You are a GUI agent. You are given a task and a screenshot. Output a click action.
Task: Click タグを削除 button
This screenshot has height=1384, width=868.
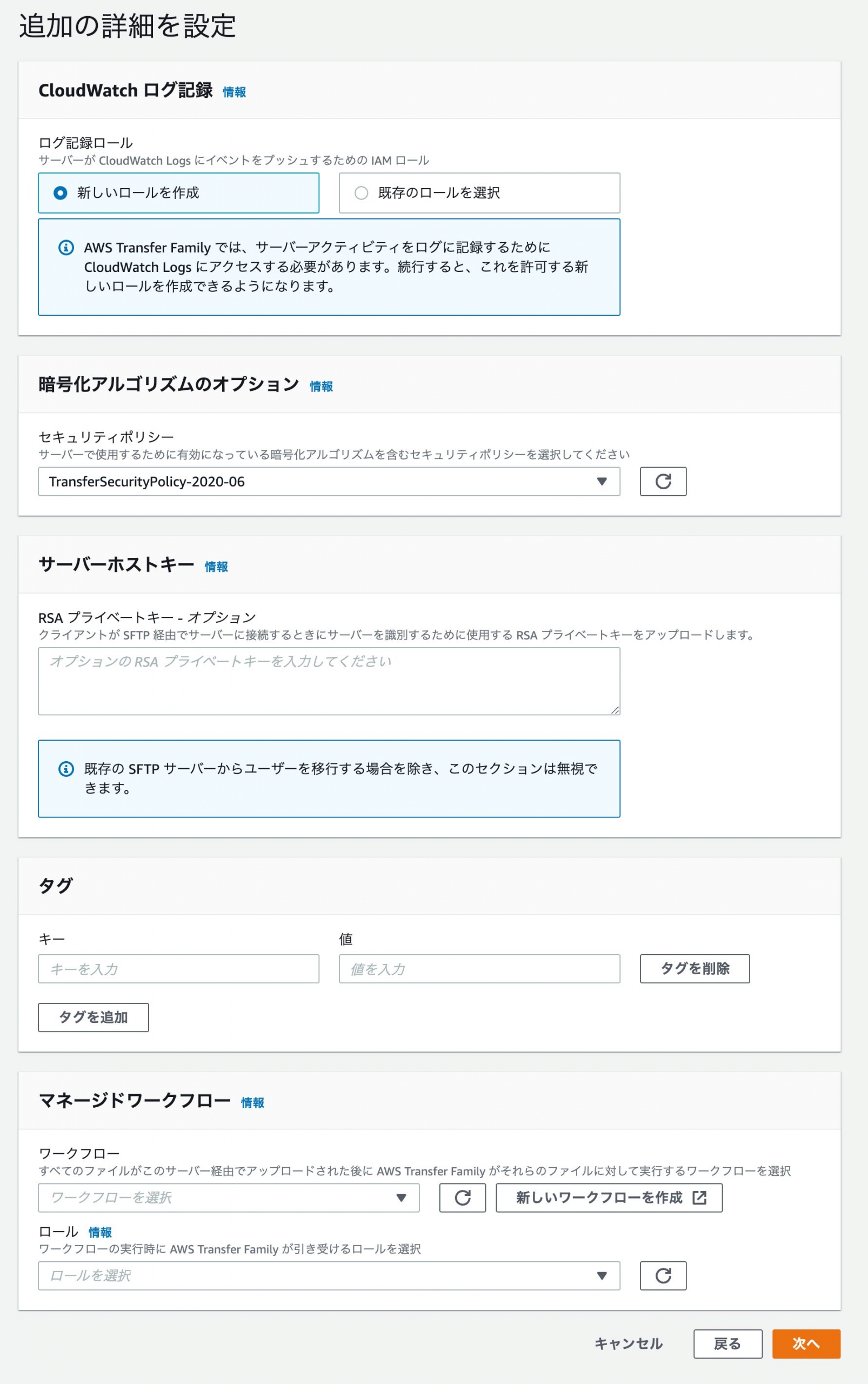tap(695, 968)
